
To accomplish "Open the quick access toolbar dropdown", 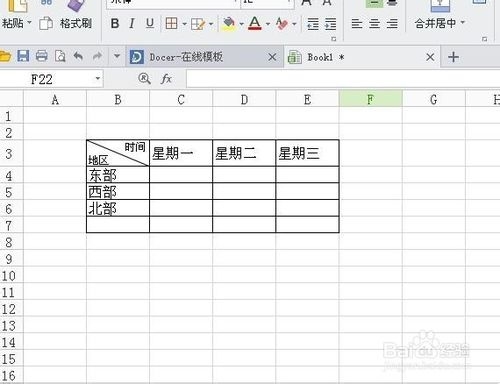I will pos(117,56).
